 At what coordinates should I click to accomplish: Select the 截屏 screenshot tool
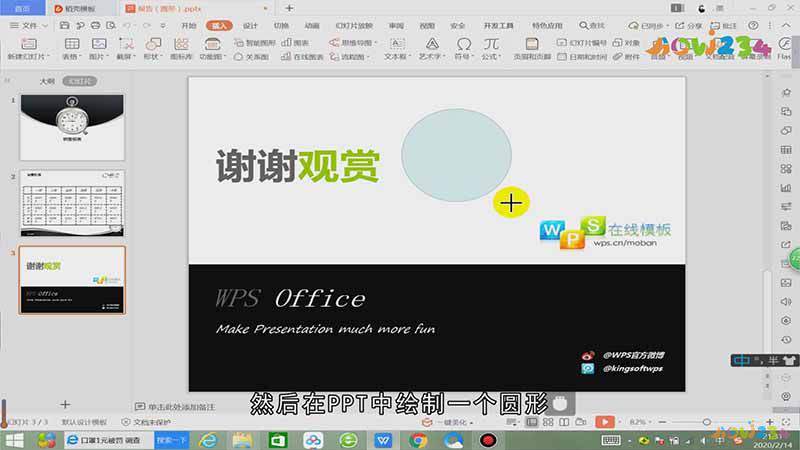pos(126,49)
